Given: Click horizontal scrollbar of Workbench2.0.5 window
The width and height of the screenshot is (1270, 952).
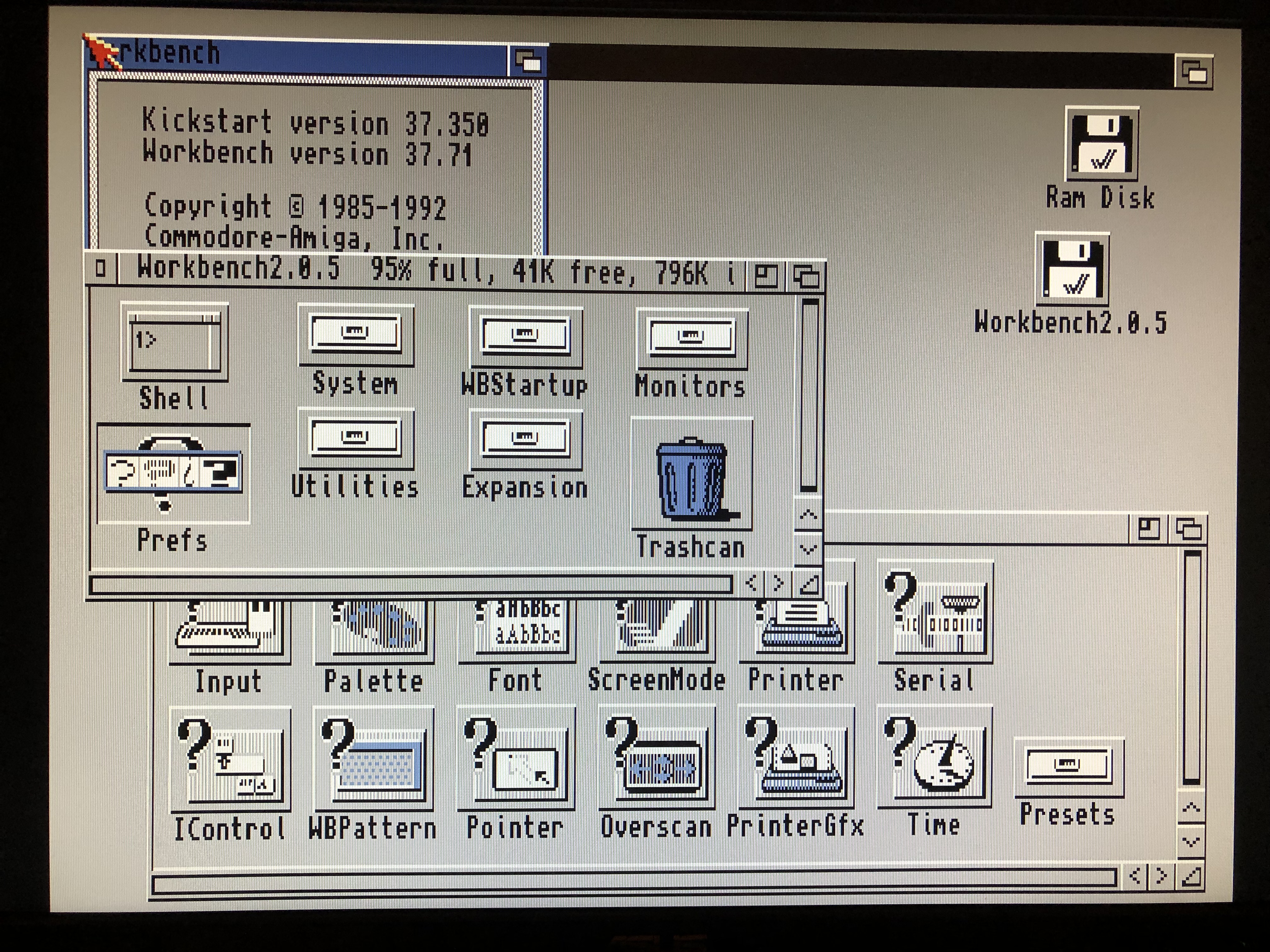Looking at the screenshot, I should (410, 585).
